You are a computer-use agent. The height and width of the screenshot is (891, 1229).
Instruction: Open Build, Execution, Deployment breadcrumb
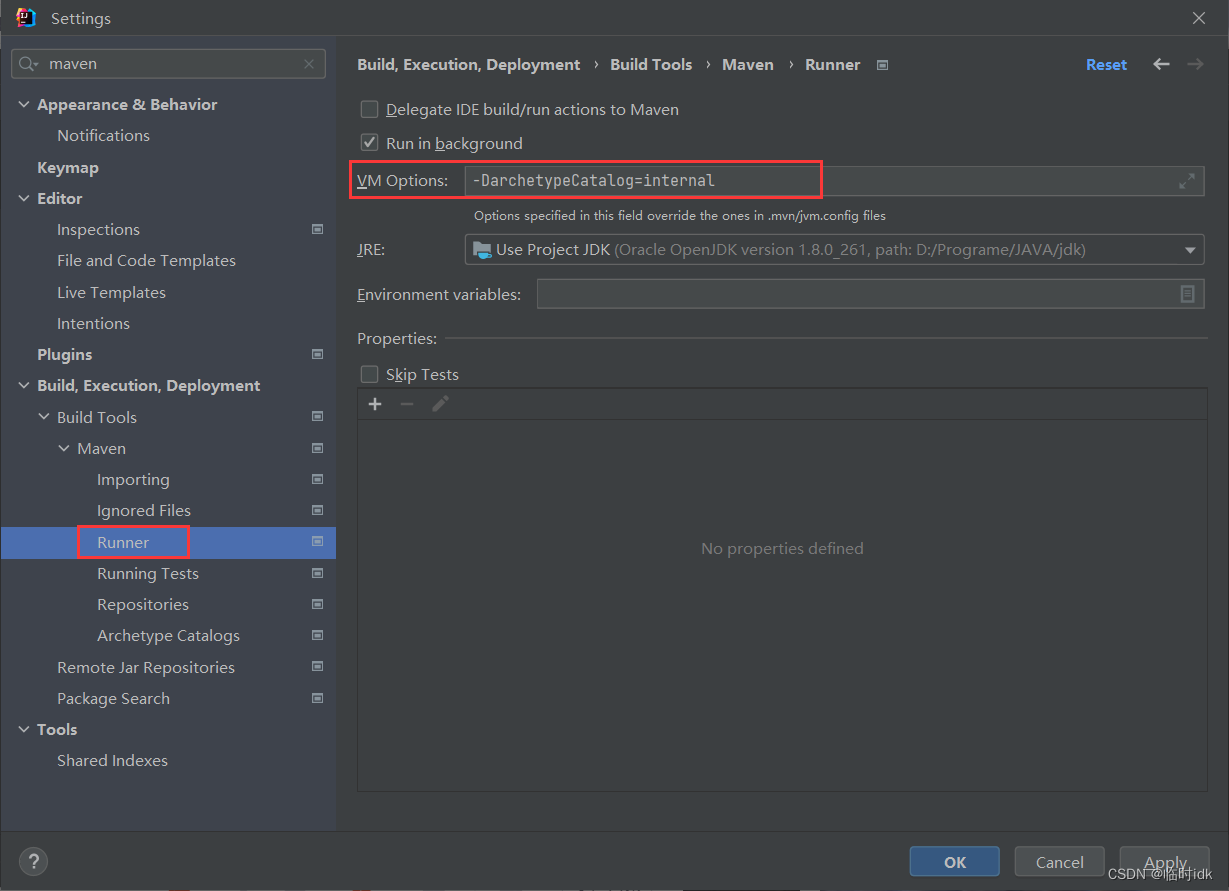tap(468, 64)
